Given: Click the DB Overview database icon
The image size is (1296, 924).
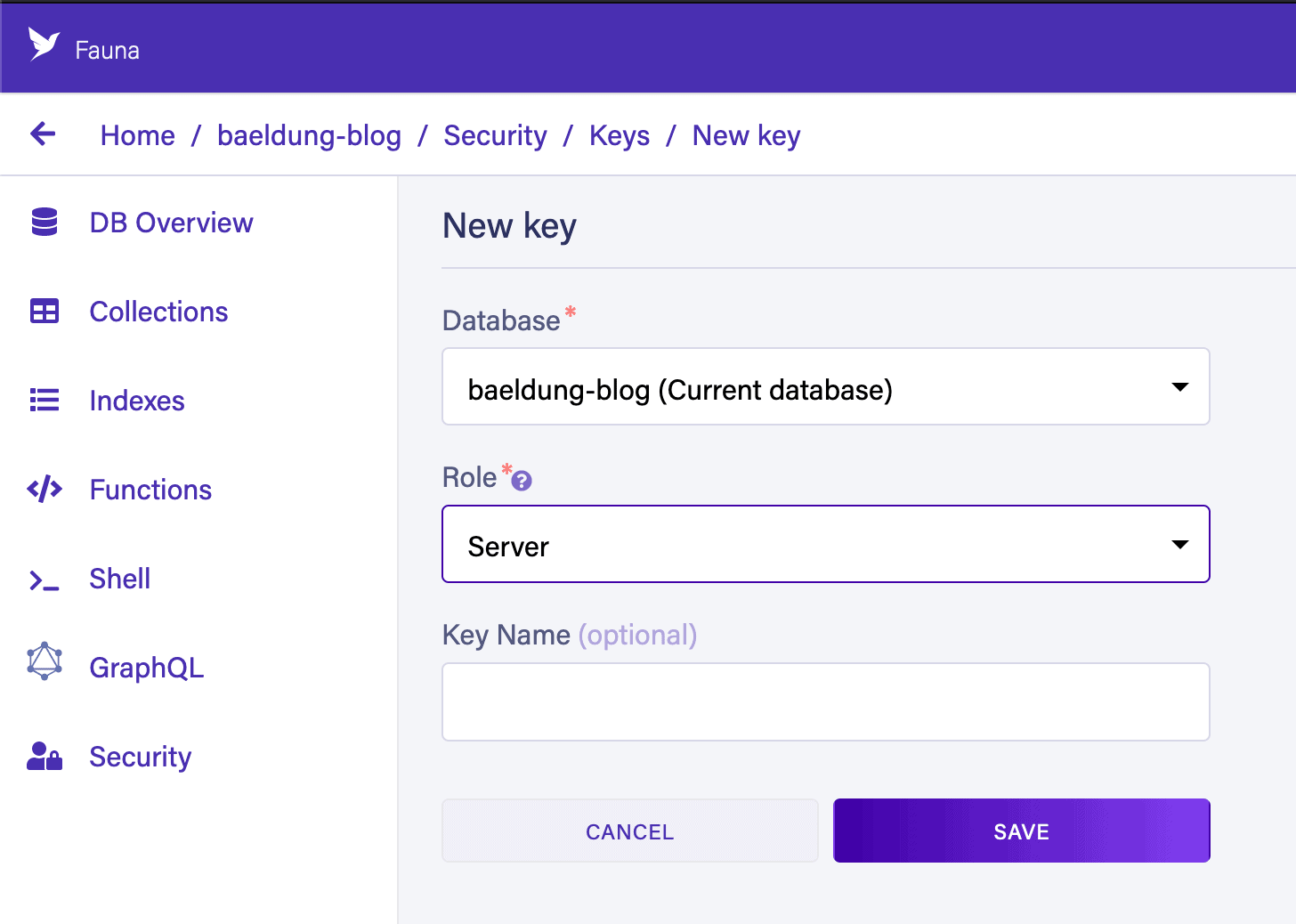Looking at the screenshot, I should (x=45, y=222).
